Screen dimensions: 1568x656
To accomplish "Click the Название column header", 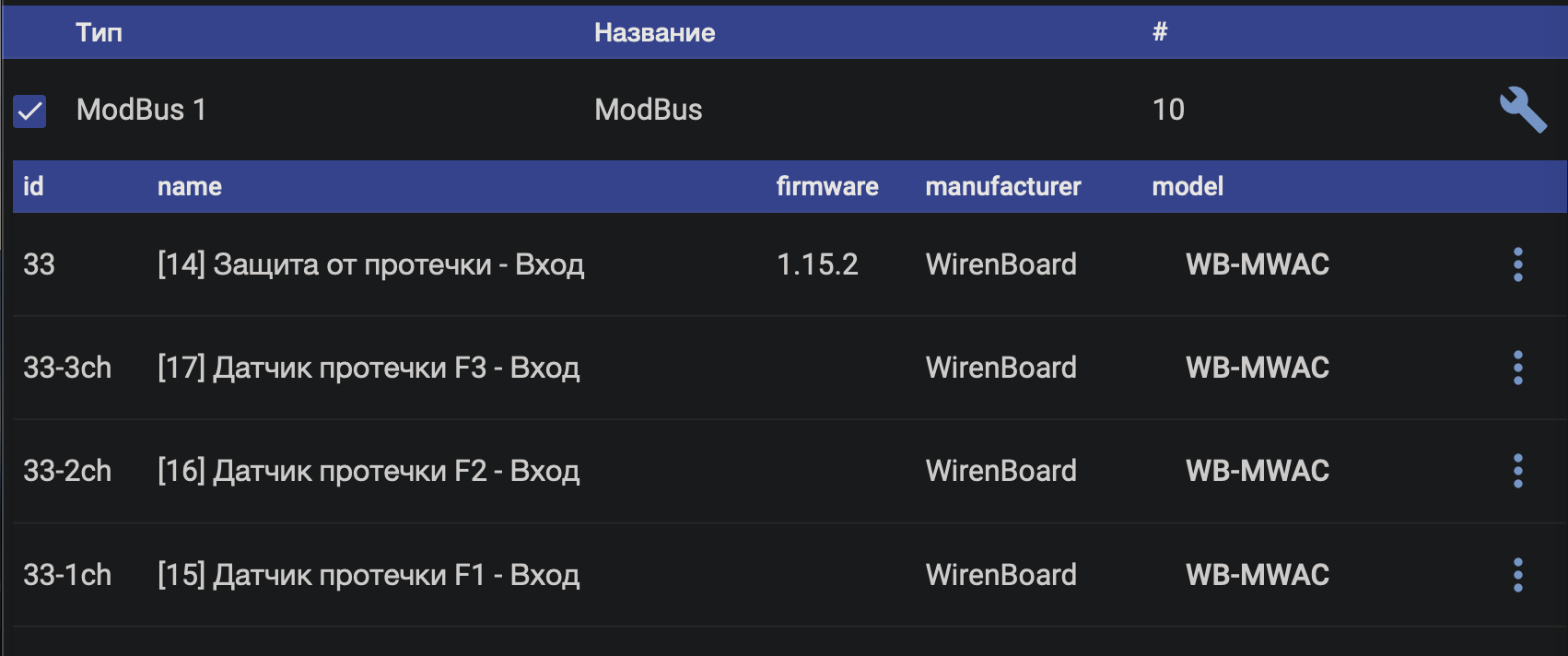I will [x=654, y=32].
